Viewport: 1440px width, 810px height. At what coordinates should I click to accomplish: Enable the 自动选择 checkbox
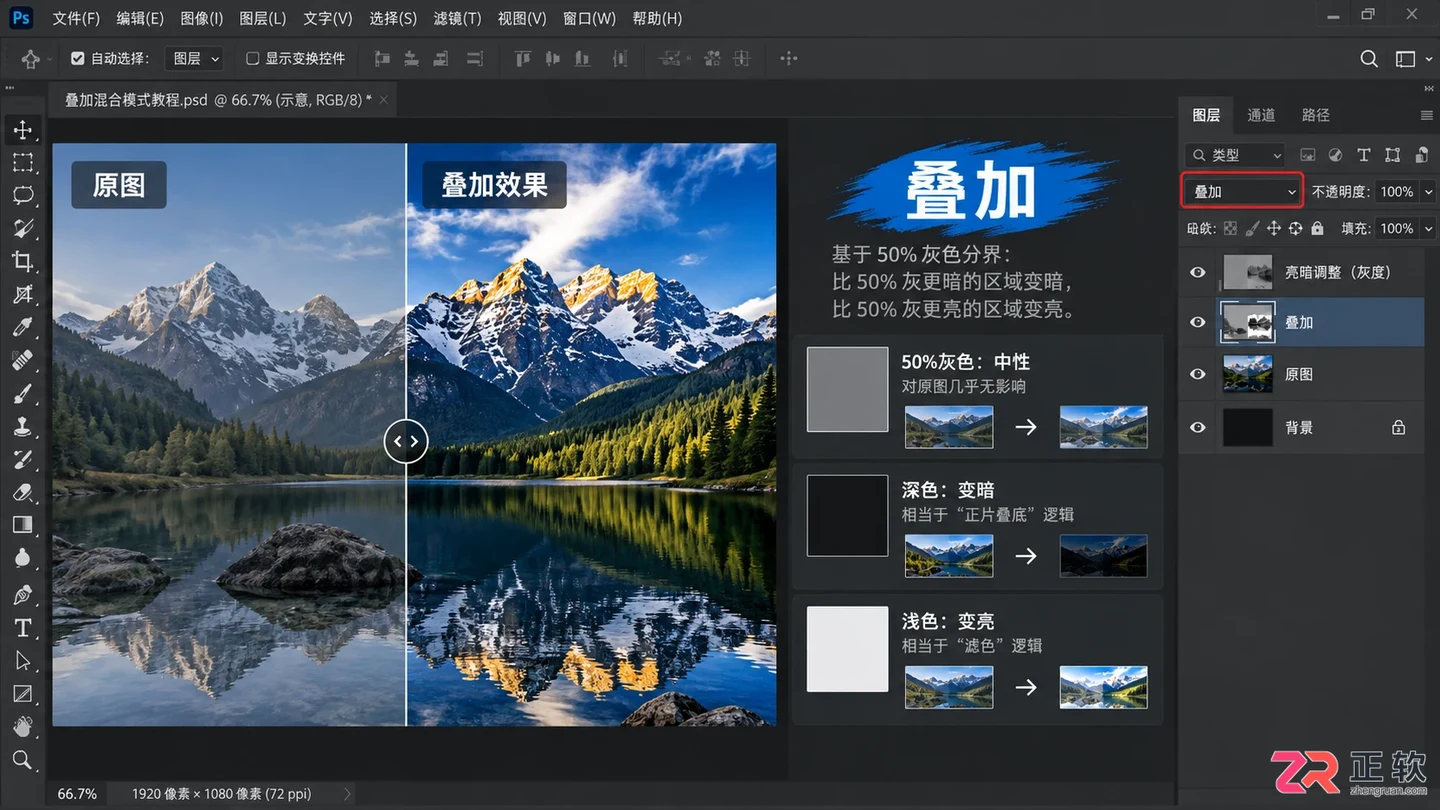point(78,59)
